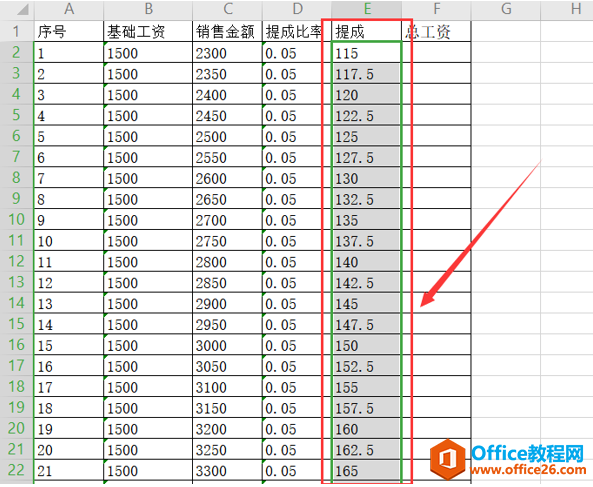This screenshot has width=593, height=487.
Task: Select row 1 header
Action: coord(17,31)
